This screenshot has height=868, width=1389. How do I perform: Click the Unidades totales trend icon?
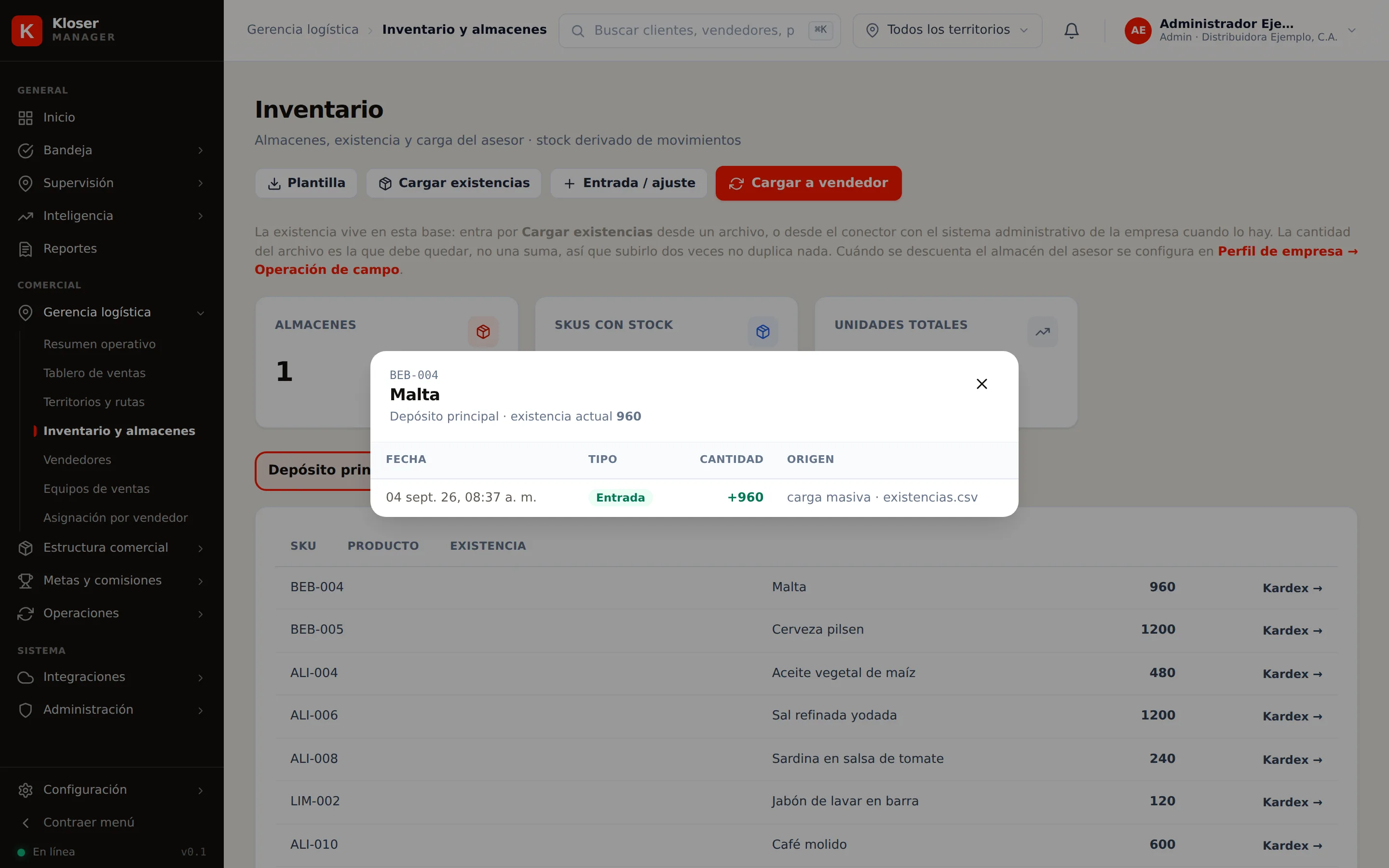(1042, 331)
